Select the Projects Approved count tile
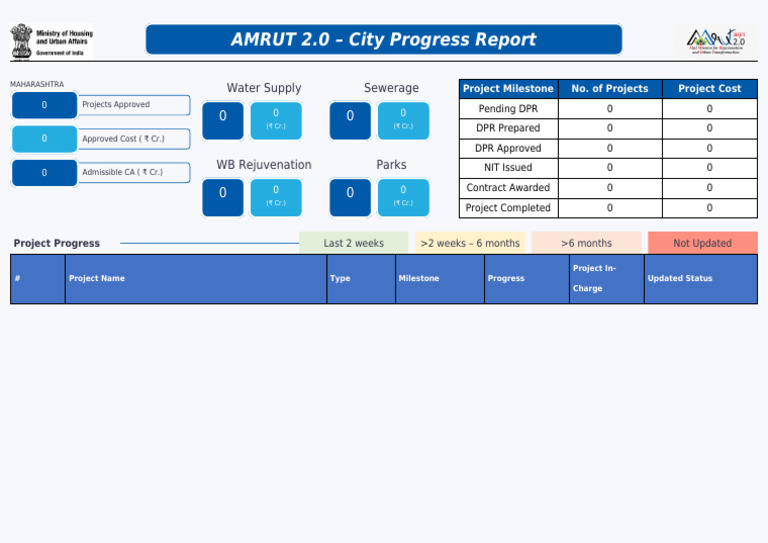This screenshot has height=543, width=768. 45,105
